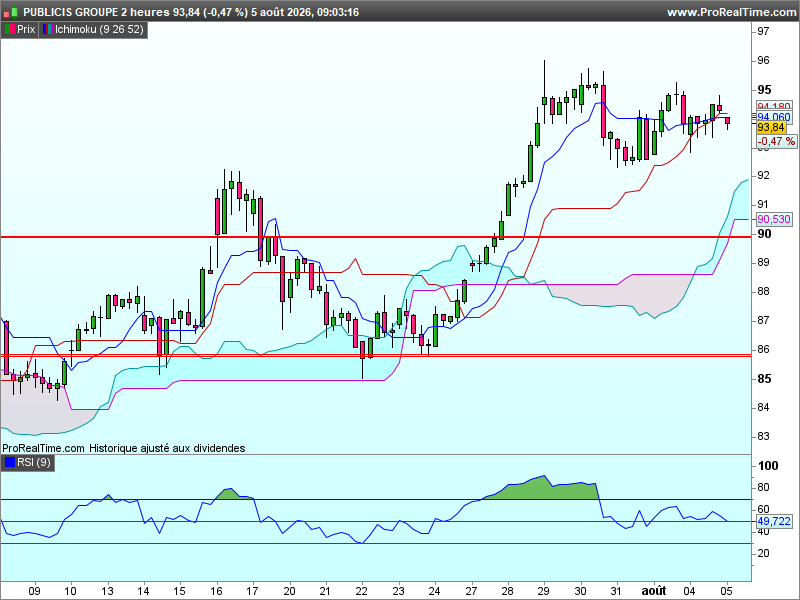800x600 pixels.
Task: Select date 24 on the time axis
Action: tap(435, 591)
